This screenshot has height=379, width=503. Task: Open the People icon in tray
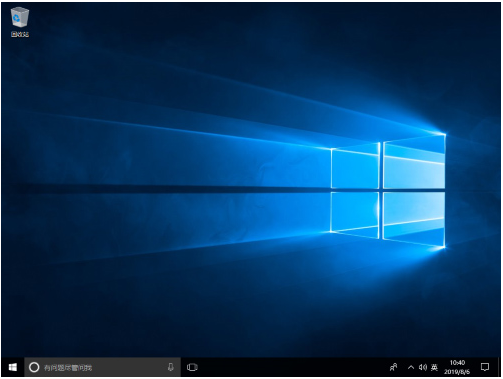click(393, 367)
